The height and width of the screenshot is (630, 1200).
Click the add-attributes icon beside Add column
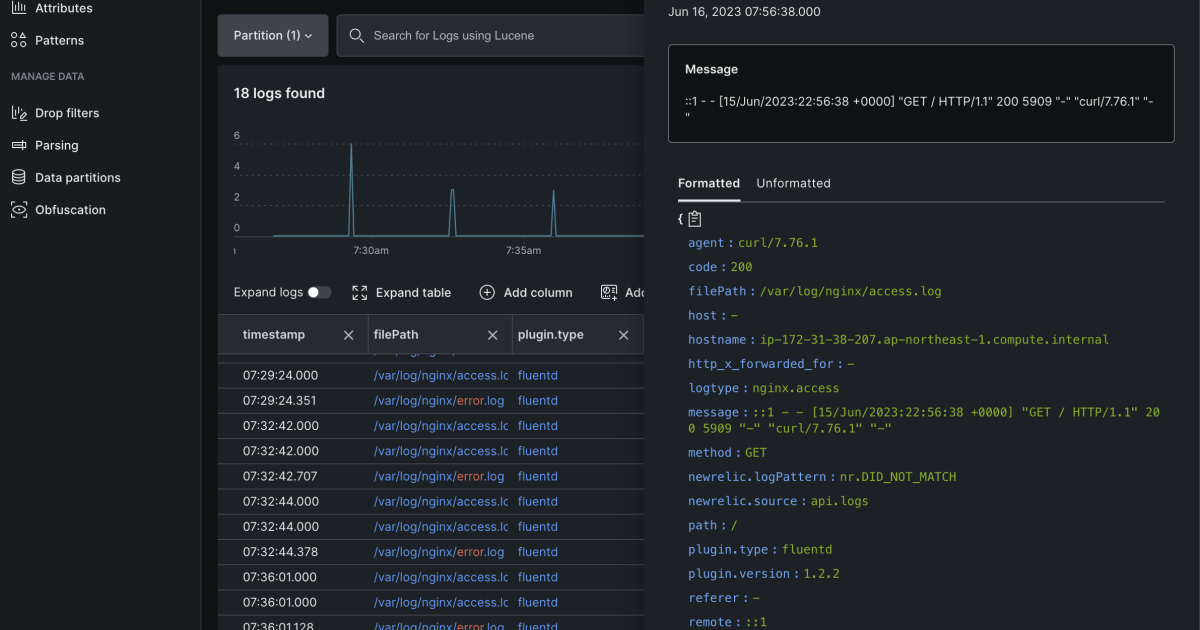pyautogui.click(x=610, y=292)
